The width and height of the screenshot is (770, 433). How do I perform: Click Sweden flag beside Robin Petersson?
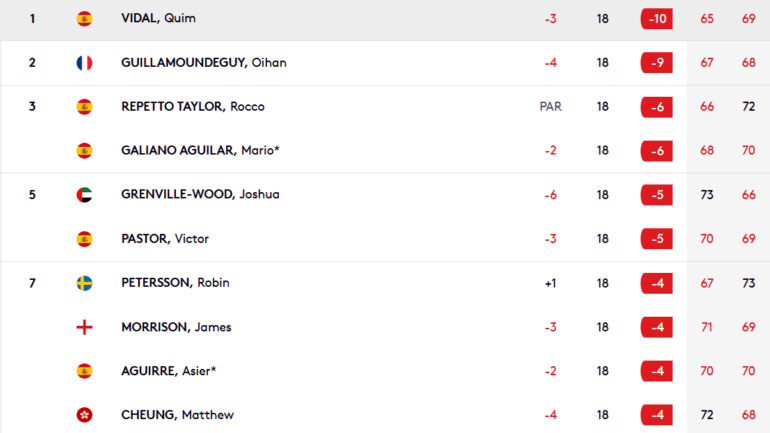(x=84, y=283)
